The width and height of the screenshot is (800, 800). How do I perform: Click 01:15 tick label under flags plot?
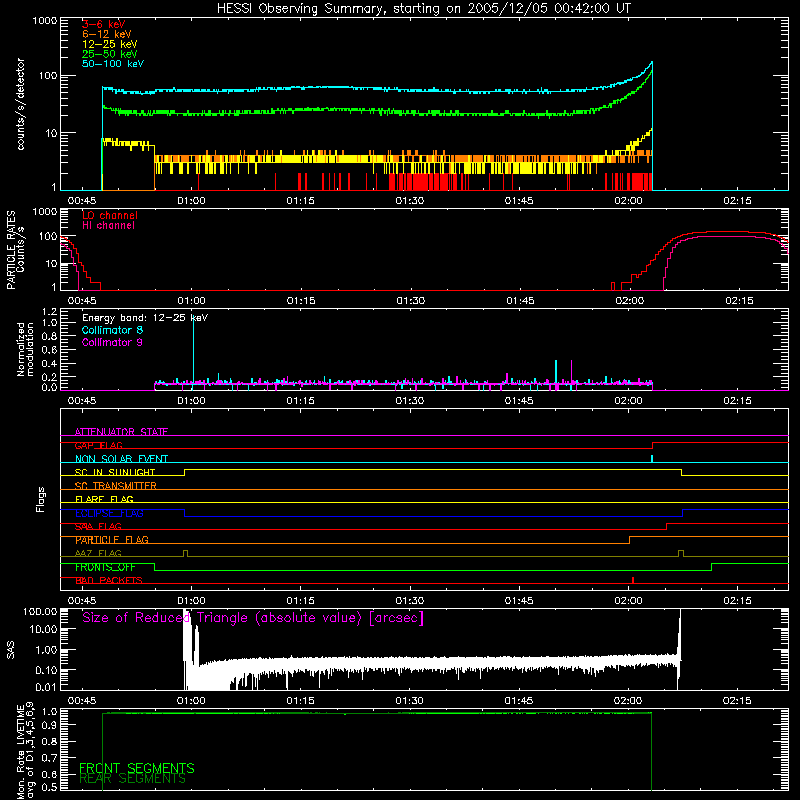[x=301, y=601]
